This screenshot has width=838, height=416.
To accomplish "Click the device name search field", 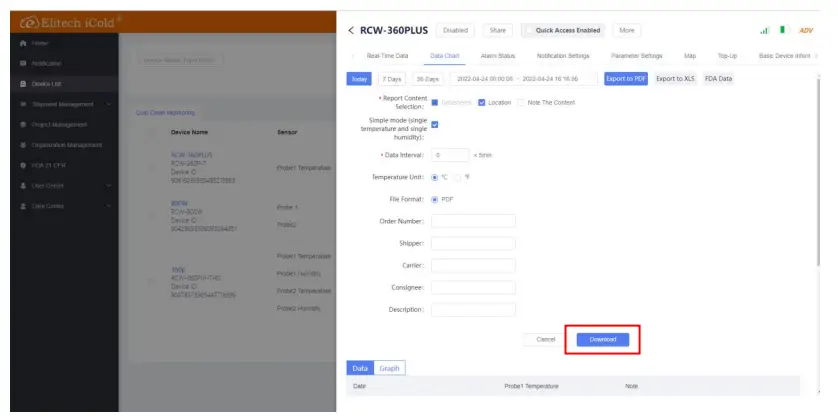I will [180, 60].
